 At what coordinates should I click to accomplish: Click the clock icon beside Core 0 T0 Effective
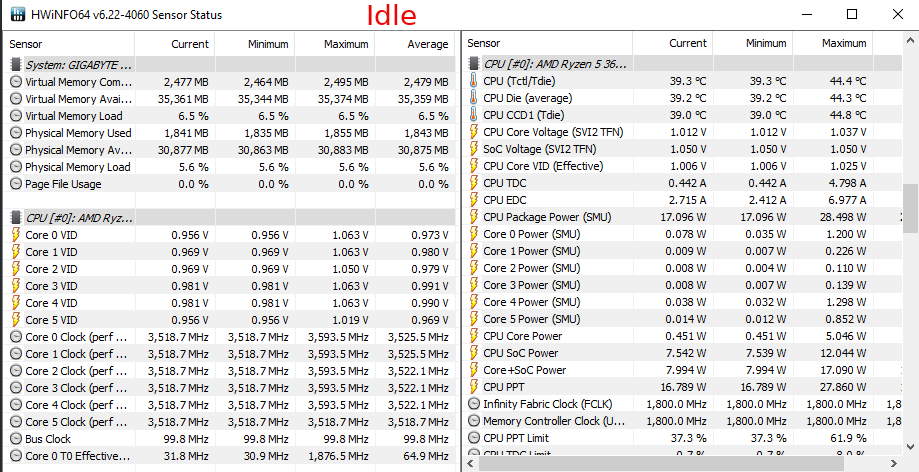(x=16, y=456)
